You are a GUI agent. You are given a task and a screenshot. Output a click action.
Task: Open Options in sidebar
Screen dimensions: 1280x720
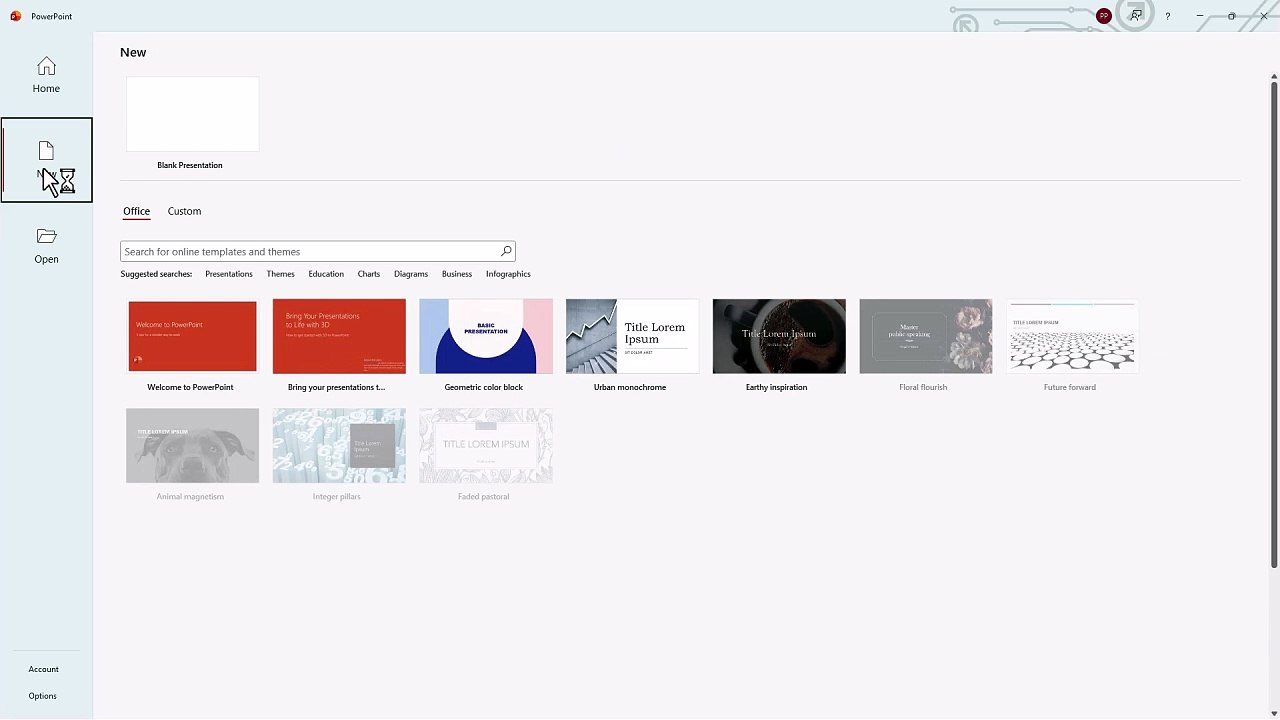43,696
